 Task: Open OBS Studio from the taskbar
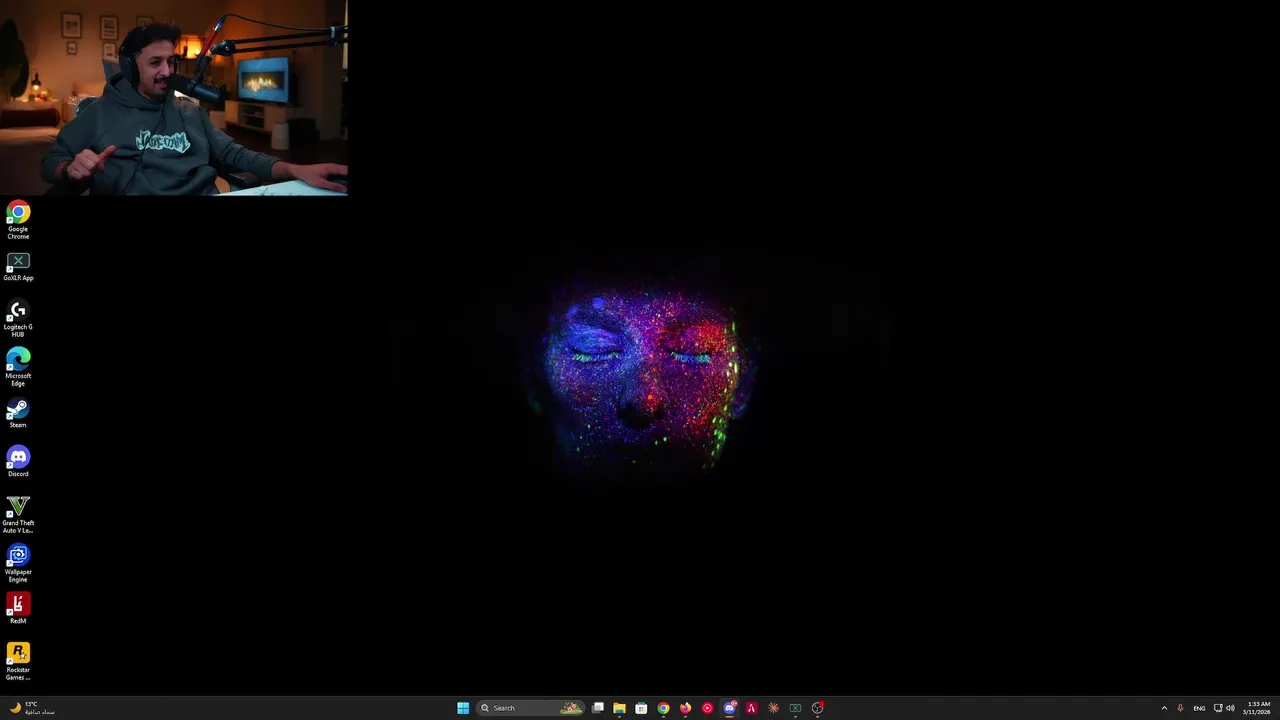coord(817,708)
